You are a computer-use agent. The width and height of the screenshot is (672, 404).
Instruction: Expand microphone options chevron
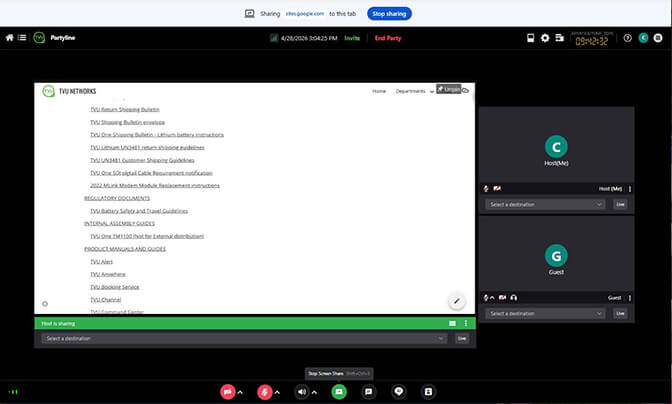(277, 392)
